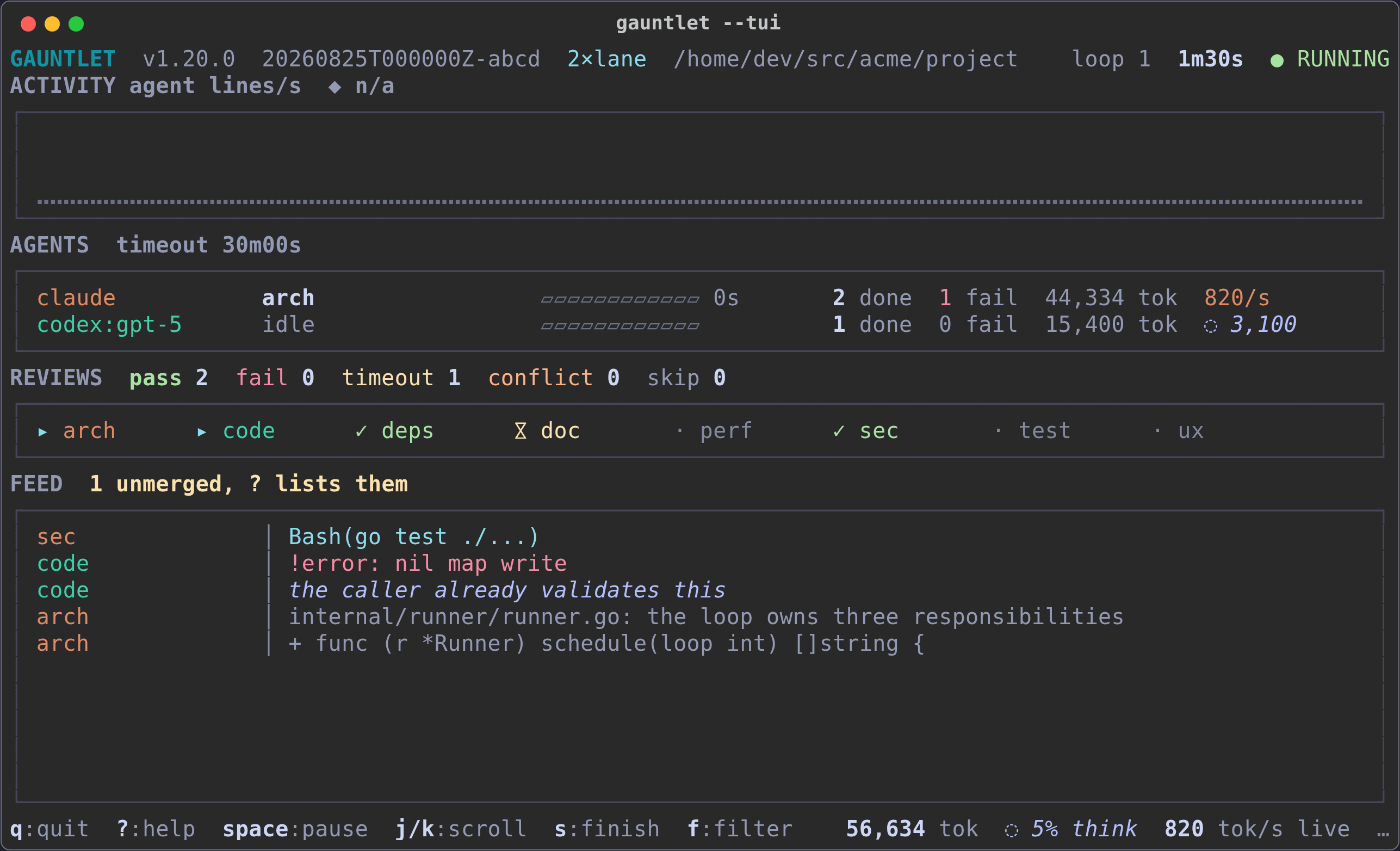Click the running arrow icon beside arch review

(42, 432)
